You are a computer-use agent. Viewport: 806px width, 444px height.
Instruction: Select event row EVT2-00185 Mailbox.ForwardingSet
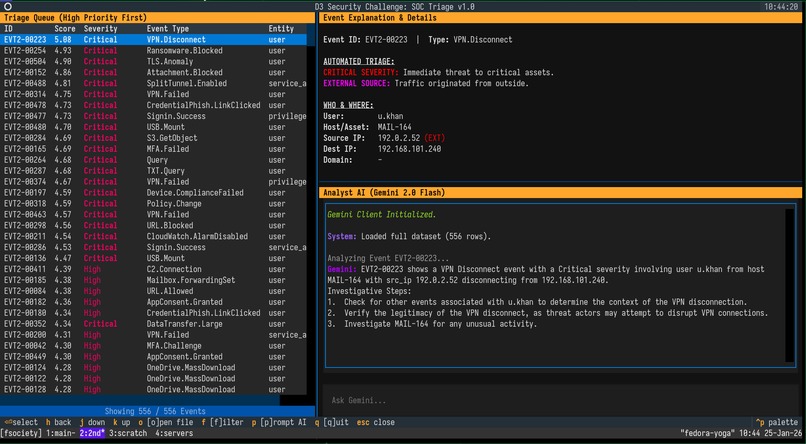(153, 280)
